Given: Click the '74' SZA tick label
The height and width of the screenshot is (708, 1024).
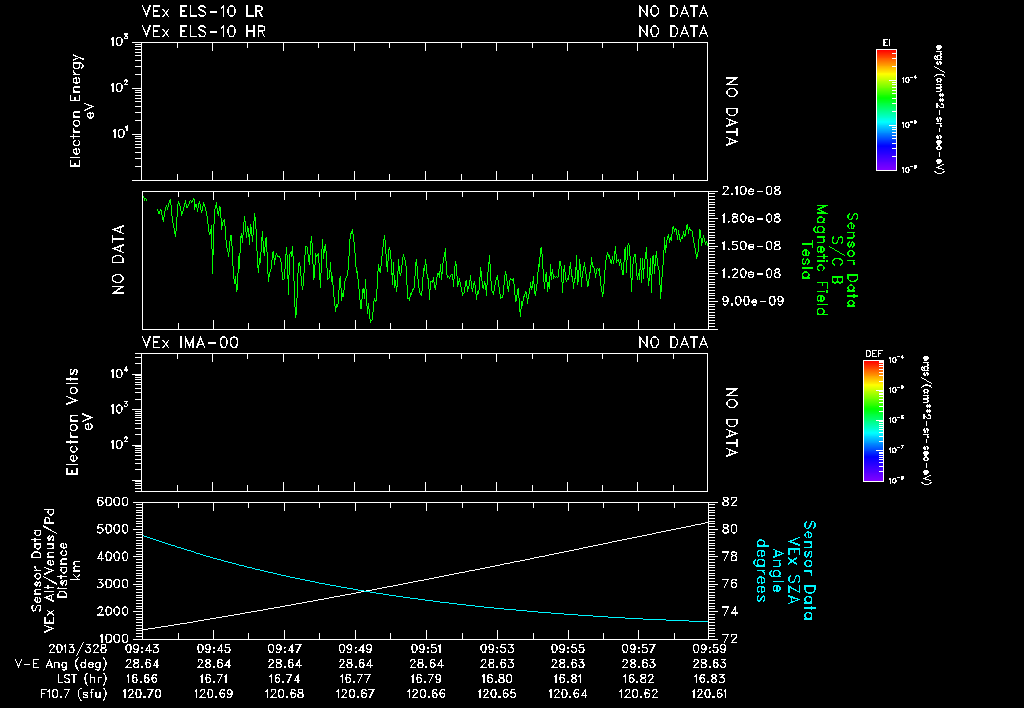Looking at the screenshot, I should (729, 611).
